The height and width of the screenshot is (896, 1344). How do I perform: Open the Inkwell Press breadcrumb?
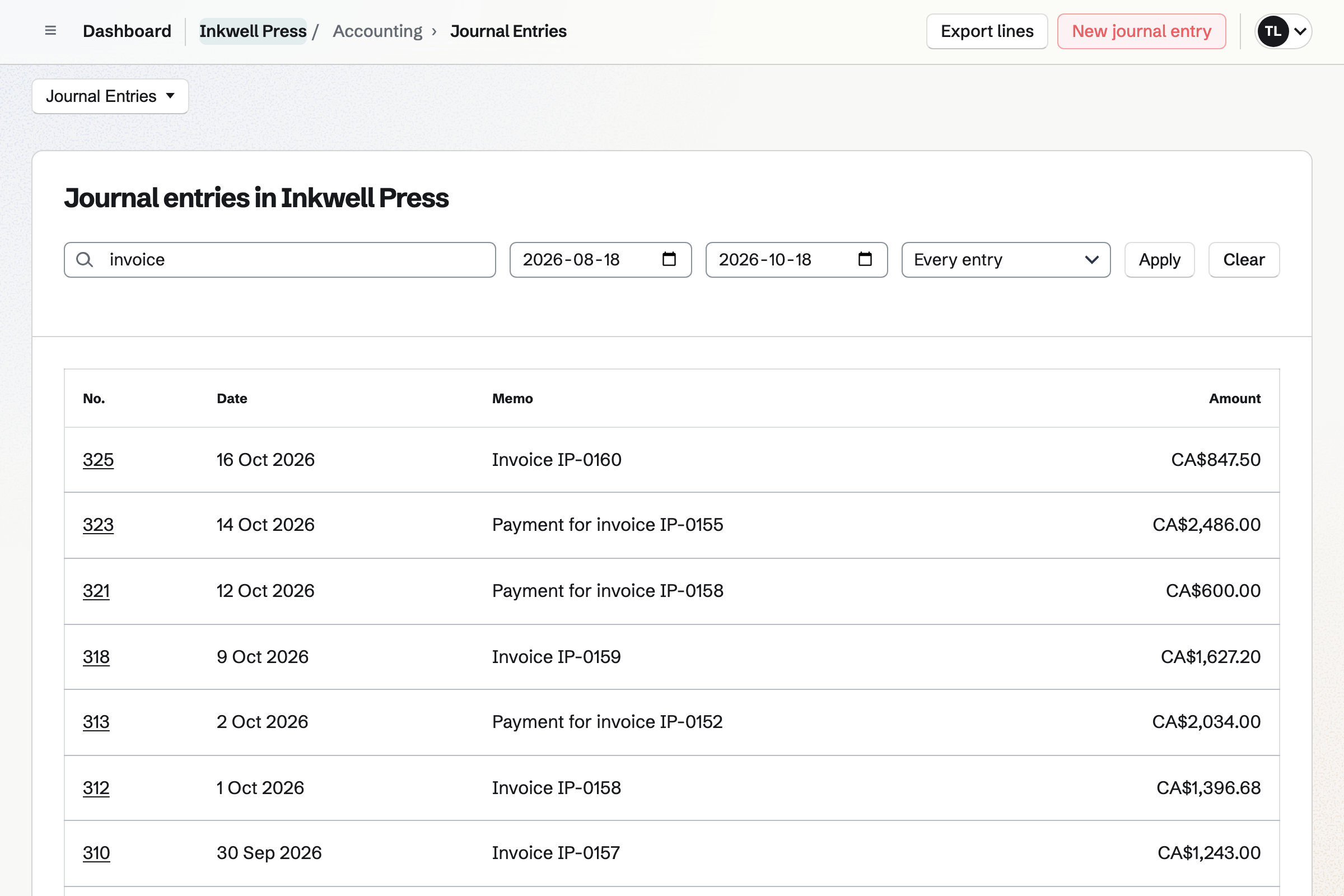point(253,31)
